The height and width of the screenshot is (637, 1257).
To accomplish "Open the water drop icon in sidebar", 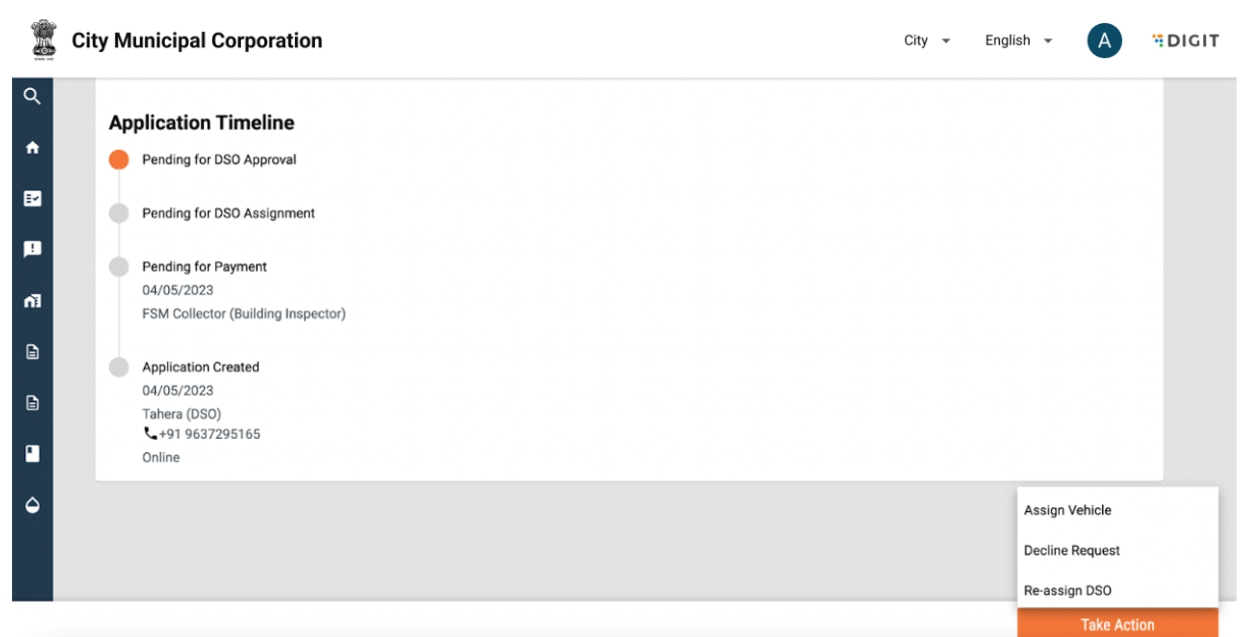I will pyautogui.click(x=32, y=505).
